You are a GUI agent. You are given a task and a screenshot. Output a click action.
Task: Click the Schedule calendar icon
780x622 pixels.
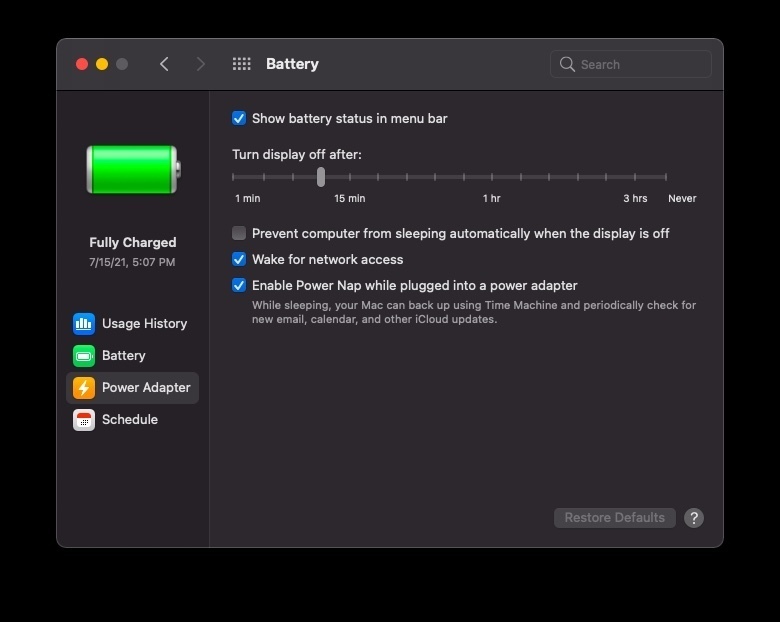(84, 420)
